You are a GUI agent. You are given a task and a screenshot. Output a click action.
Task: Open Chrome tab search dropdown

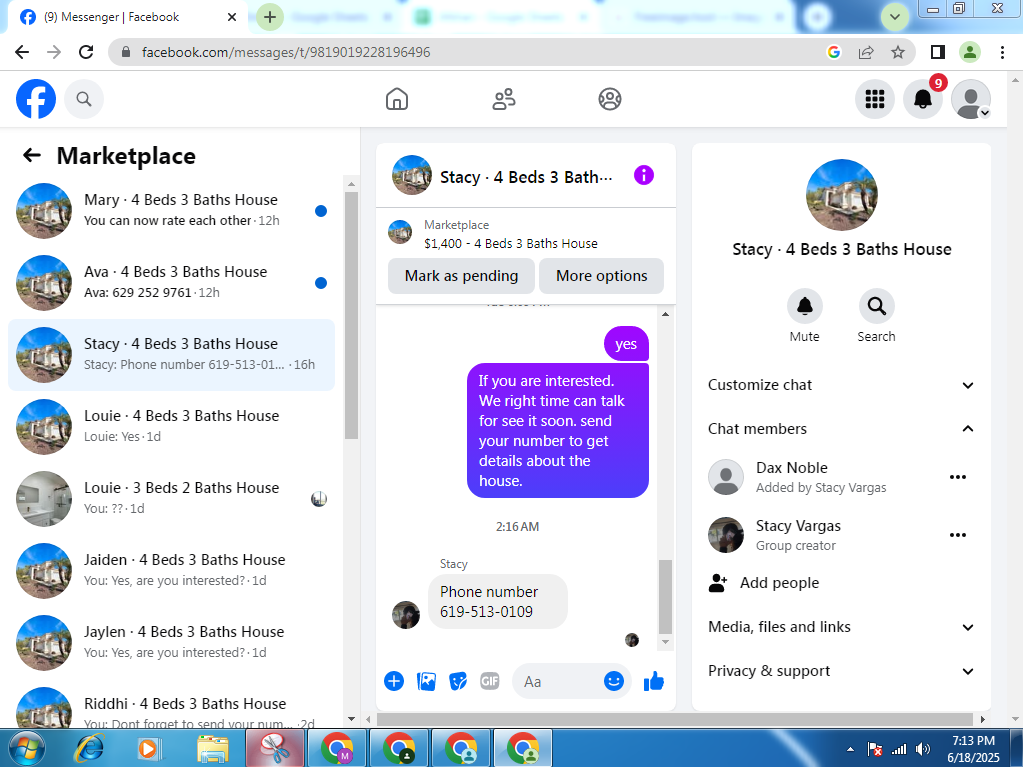[894, 17]
